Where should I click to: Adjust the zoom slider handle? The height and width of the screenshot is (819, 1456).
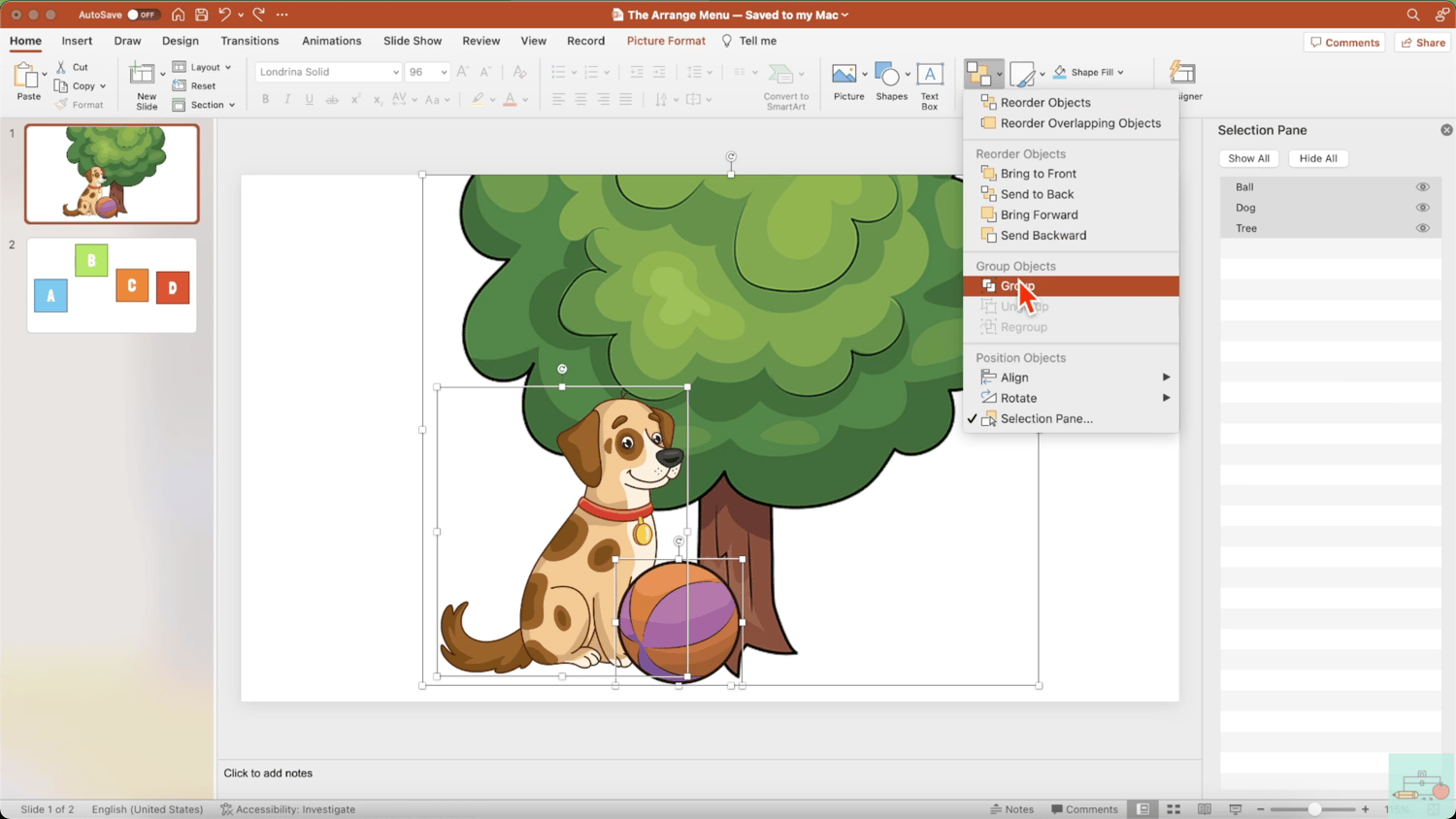(x=1314, y=809)
